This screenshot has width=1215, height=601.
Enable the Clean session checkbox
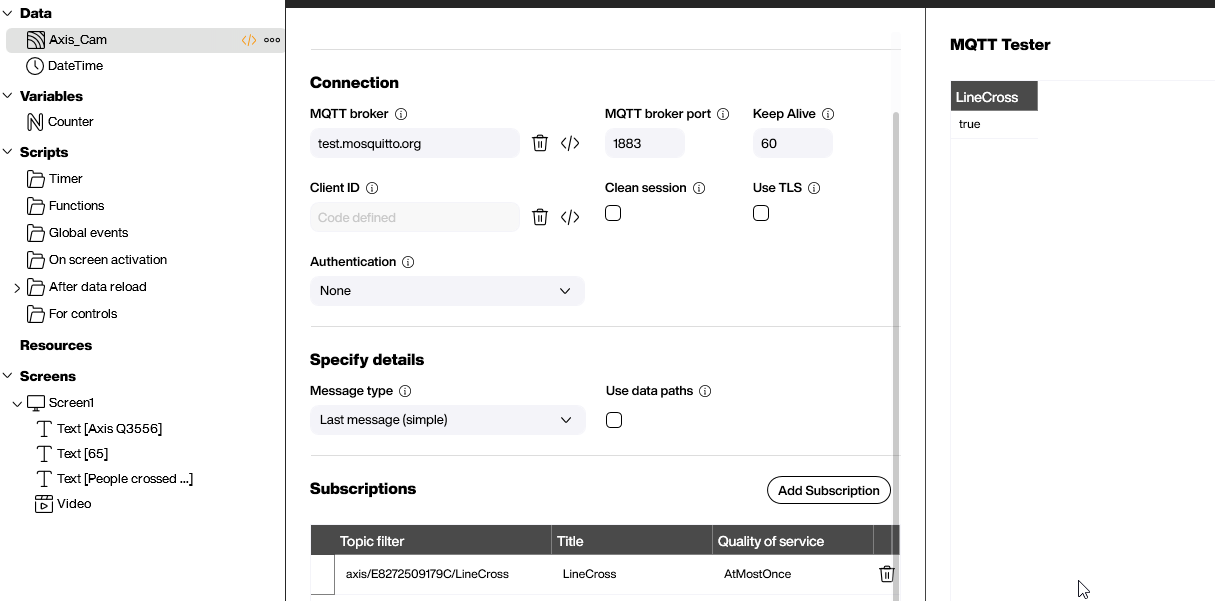tap(613, 213)
